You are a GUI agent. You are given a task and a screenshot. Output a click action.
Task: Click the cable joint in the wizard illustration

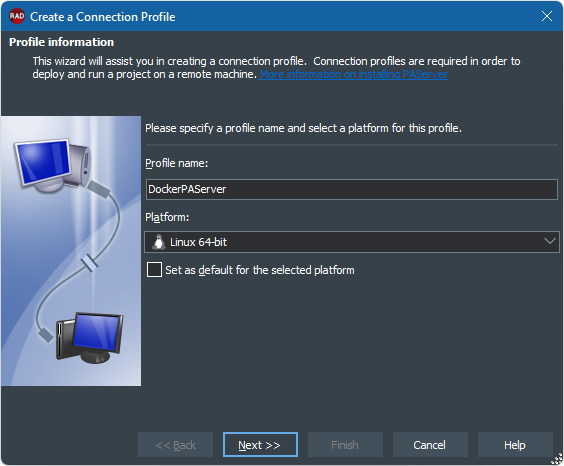click(x=89, y=263)
